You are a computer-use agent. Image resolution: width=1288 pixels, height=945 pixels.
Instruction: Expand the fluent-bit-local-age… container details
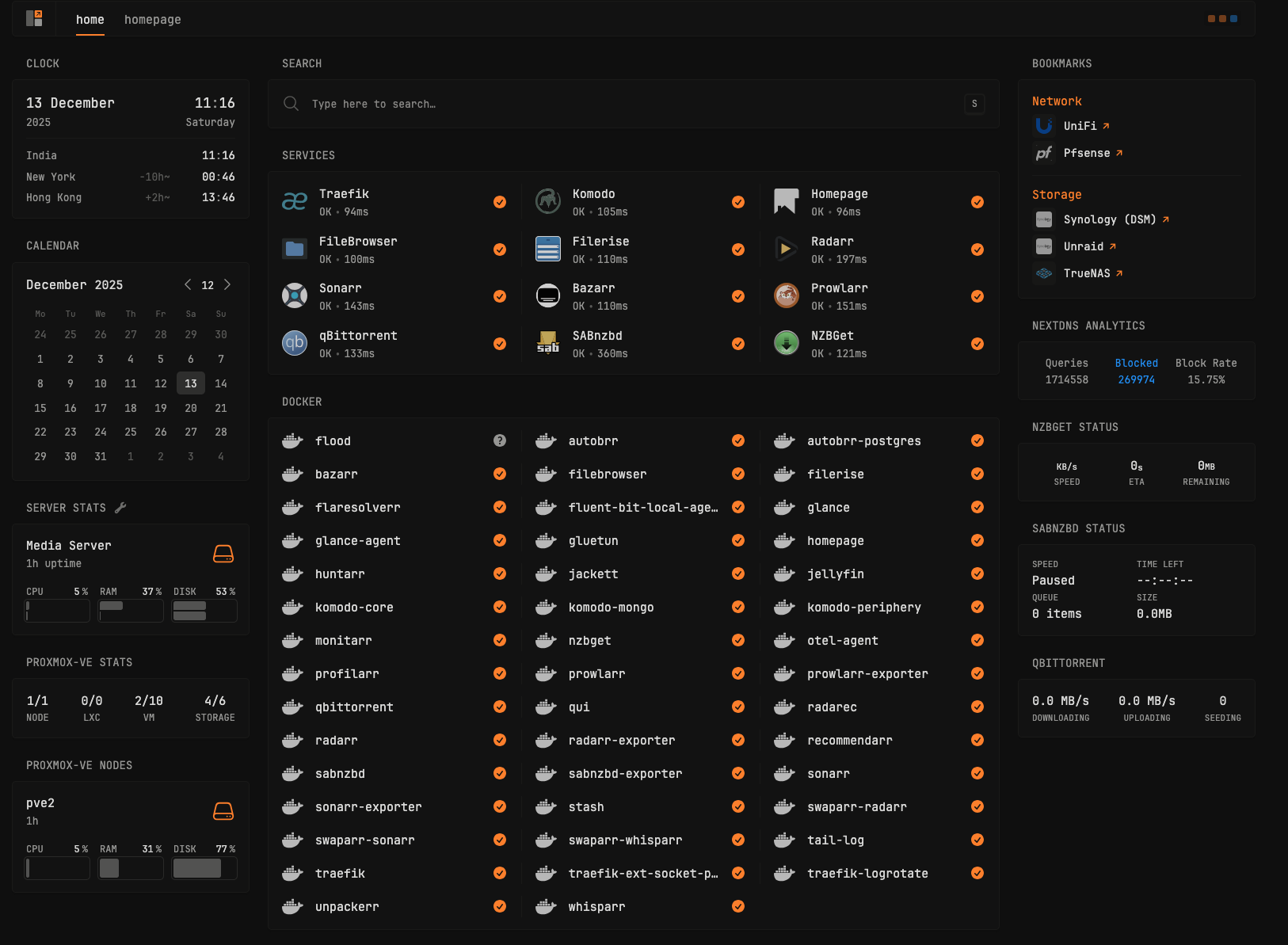tap(640, 508)
